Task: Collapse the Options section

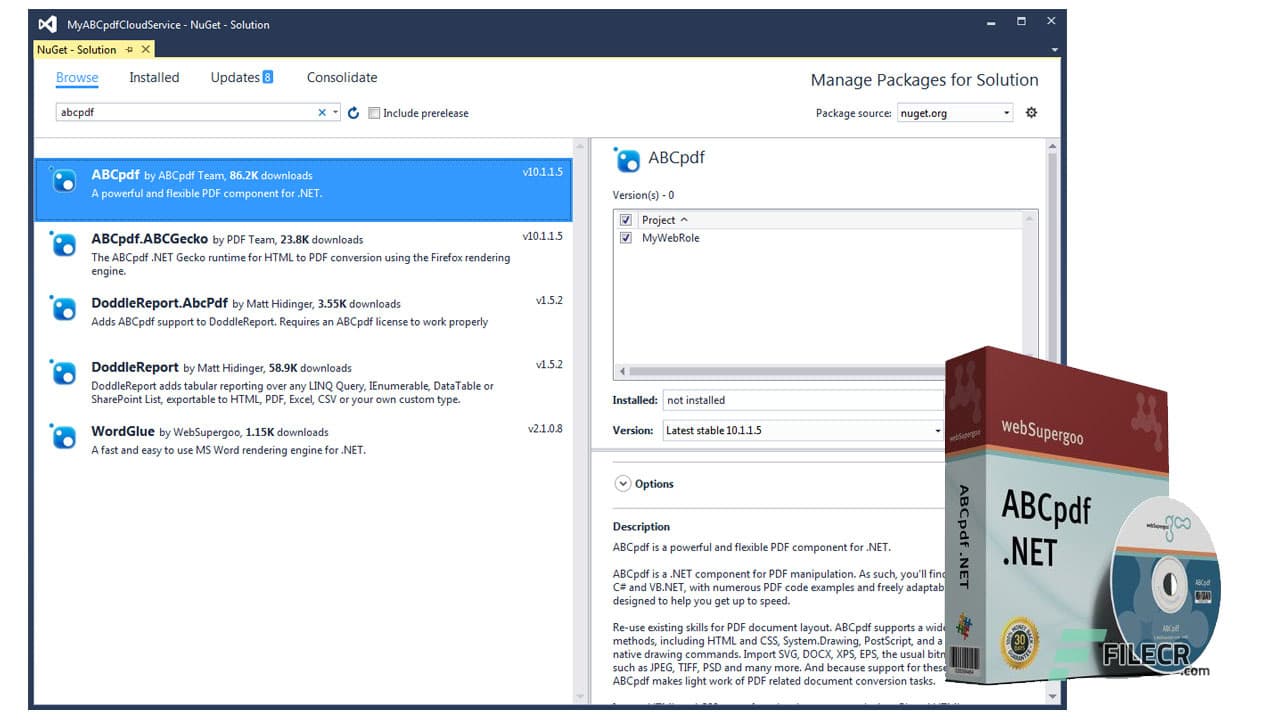Action: click(622, 483)
